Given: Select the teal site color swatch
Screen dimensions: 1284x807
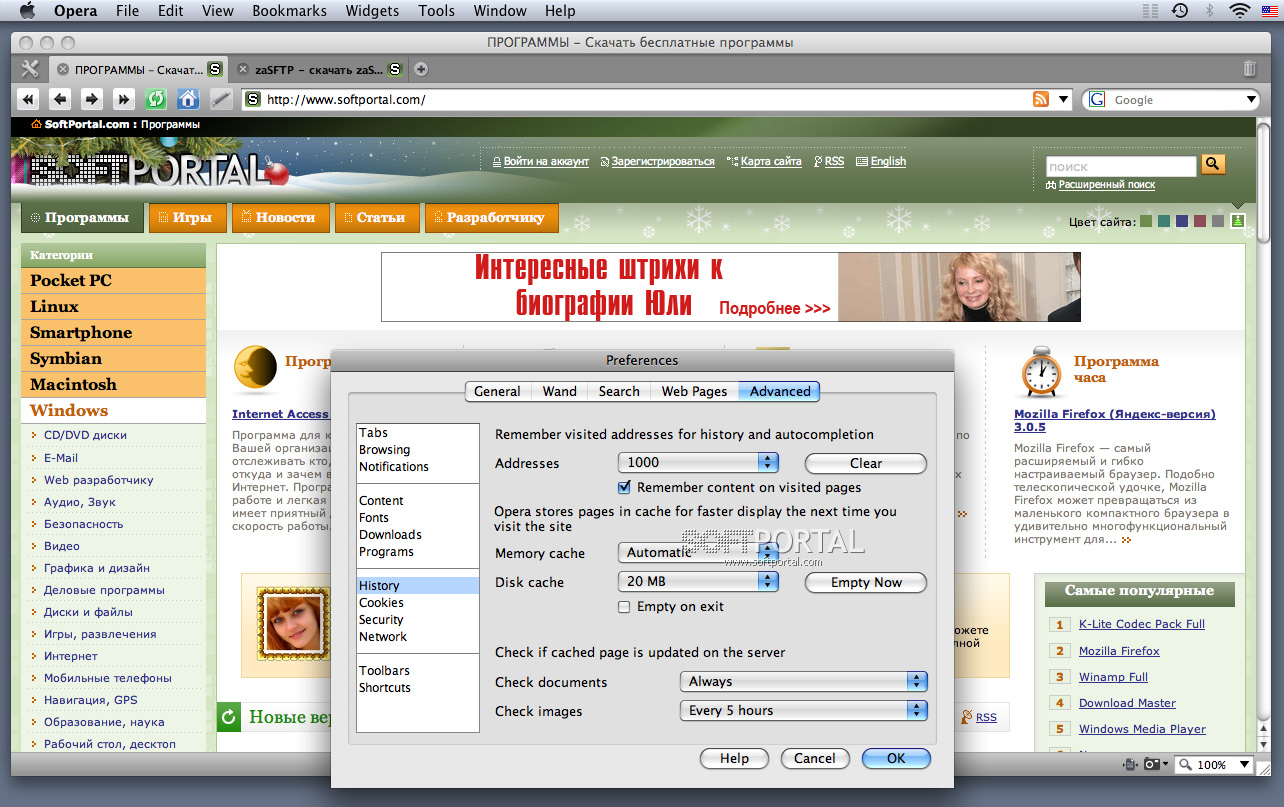Looking at the screenshot, I should [1164, 221].
